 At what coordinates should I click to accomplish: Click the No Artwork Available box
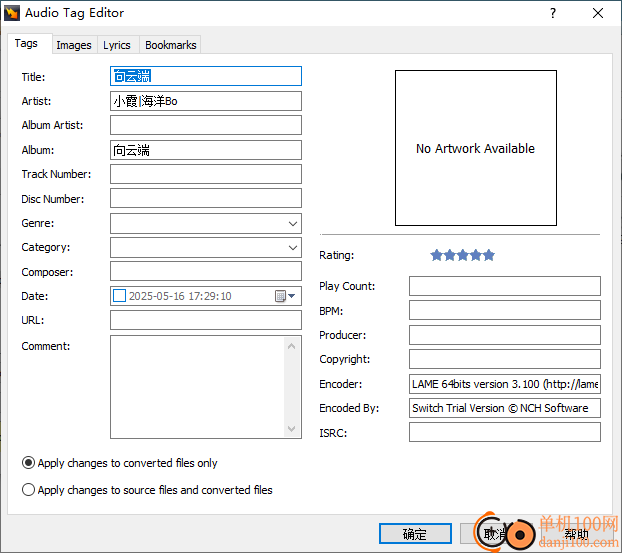pyautogui.click(x=476, y=148)
